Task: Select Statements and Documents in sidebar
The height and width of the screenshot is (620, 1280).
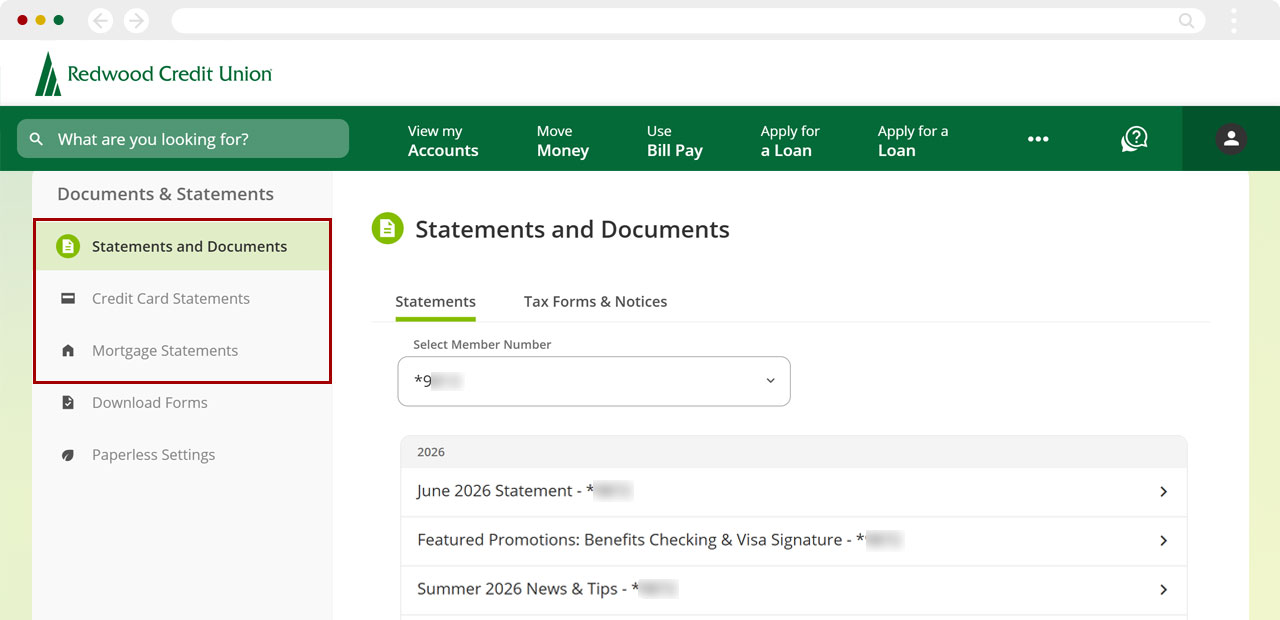Action: pyautogui.click(x=182, y=246)
